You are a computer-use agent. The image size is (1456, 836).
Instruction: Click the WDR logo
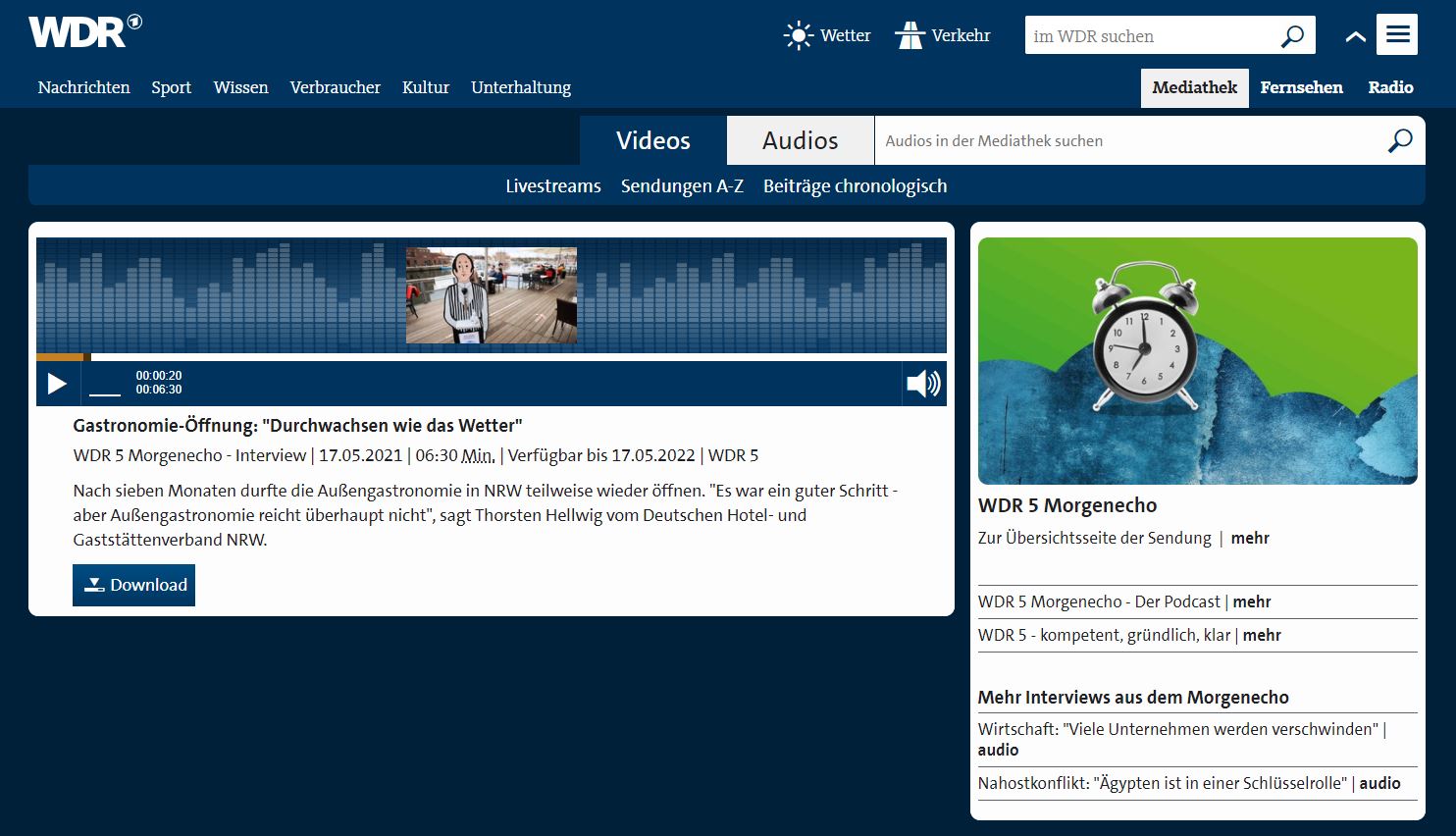pyautogui.click(x=85, y=31)
